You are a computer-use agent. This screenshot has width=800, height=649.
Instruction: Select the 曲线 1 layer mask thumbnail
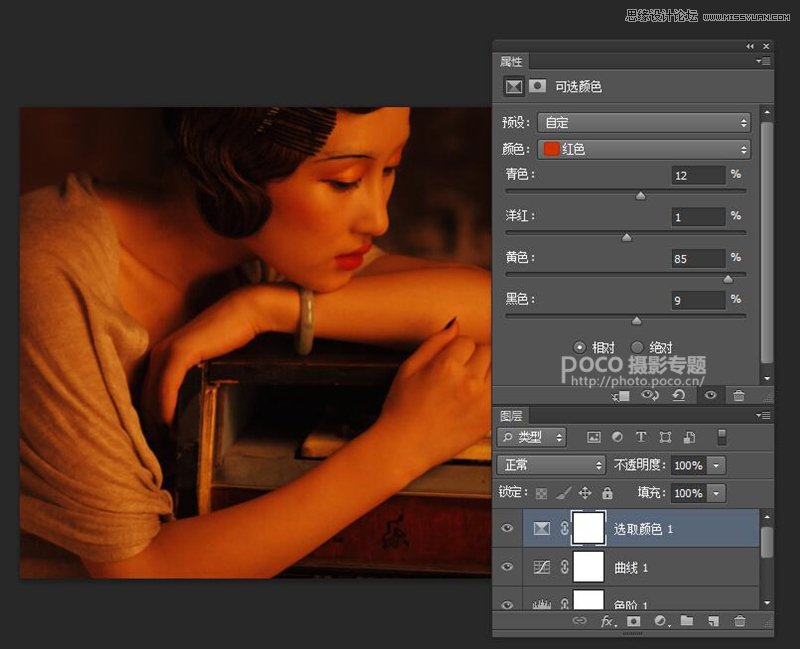[589, 567]
